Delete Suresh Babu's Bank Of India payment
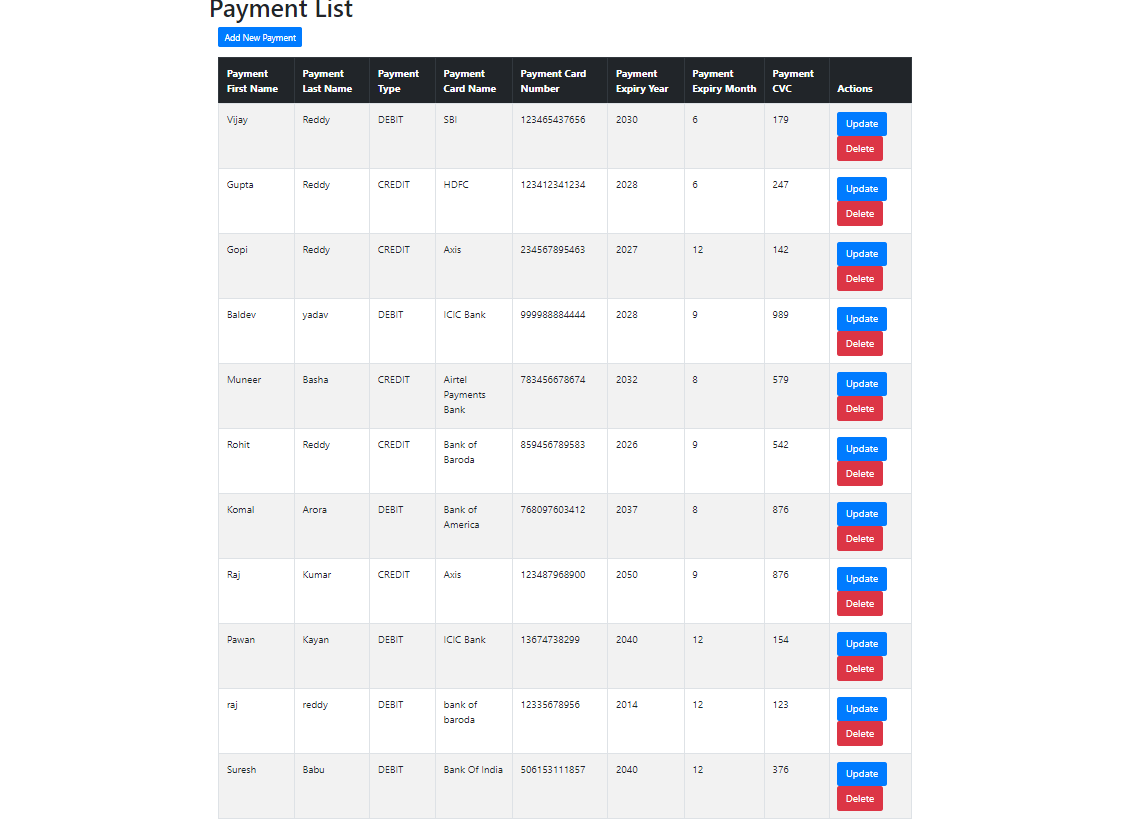The image size is (1134, 827). (x=859, y=800)
